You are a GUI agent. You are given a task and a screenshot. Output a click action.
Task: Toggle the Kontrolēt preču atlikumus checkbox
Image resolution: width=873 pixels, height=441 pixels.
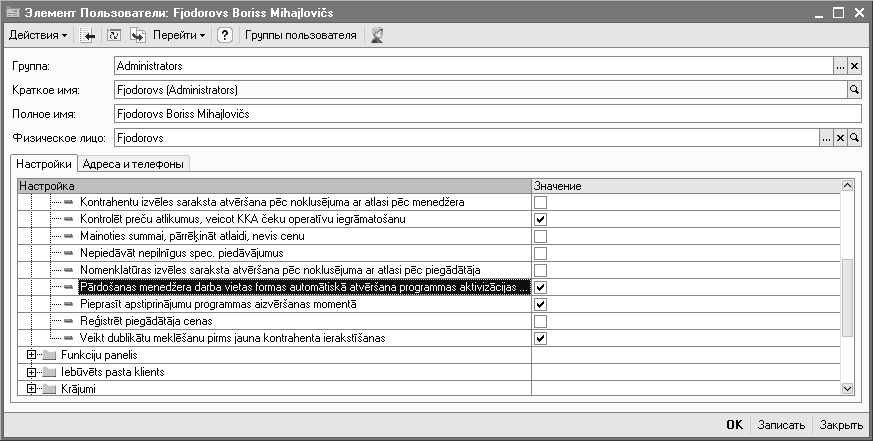point(540,219)
